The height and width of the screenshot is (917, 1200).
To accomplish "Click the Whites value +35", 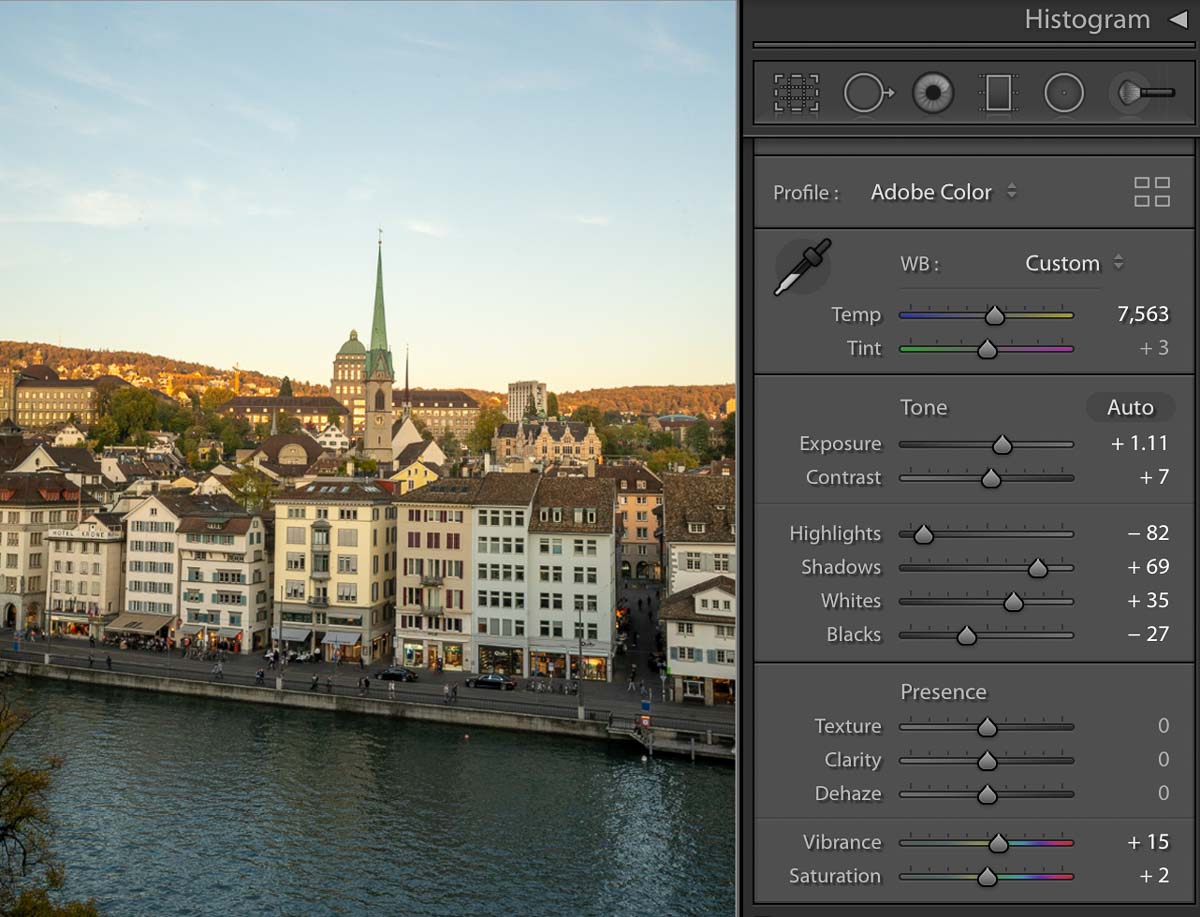I will coord(1148,600).
